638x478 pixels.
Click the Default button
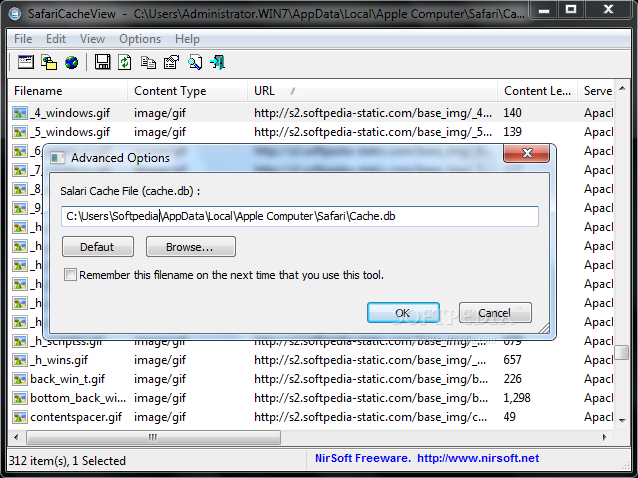click(x=98, y=247)
